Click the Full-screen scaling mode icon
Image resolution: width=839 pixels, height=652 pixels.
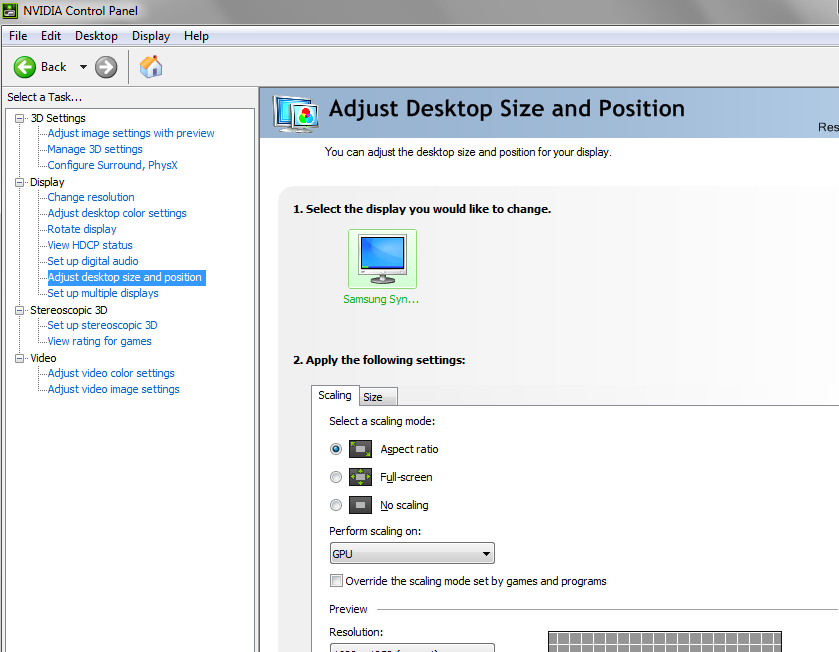360,477
